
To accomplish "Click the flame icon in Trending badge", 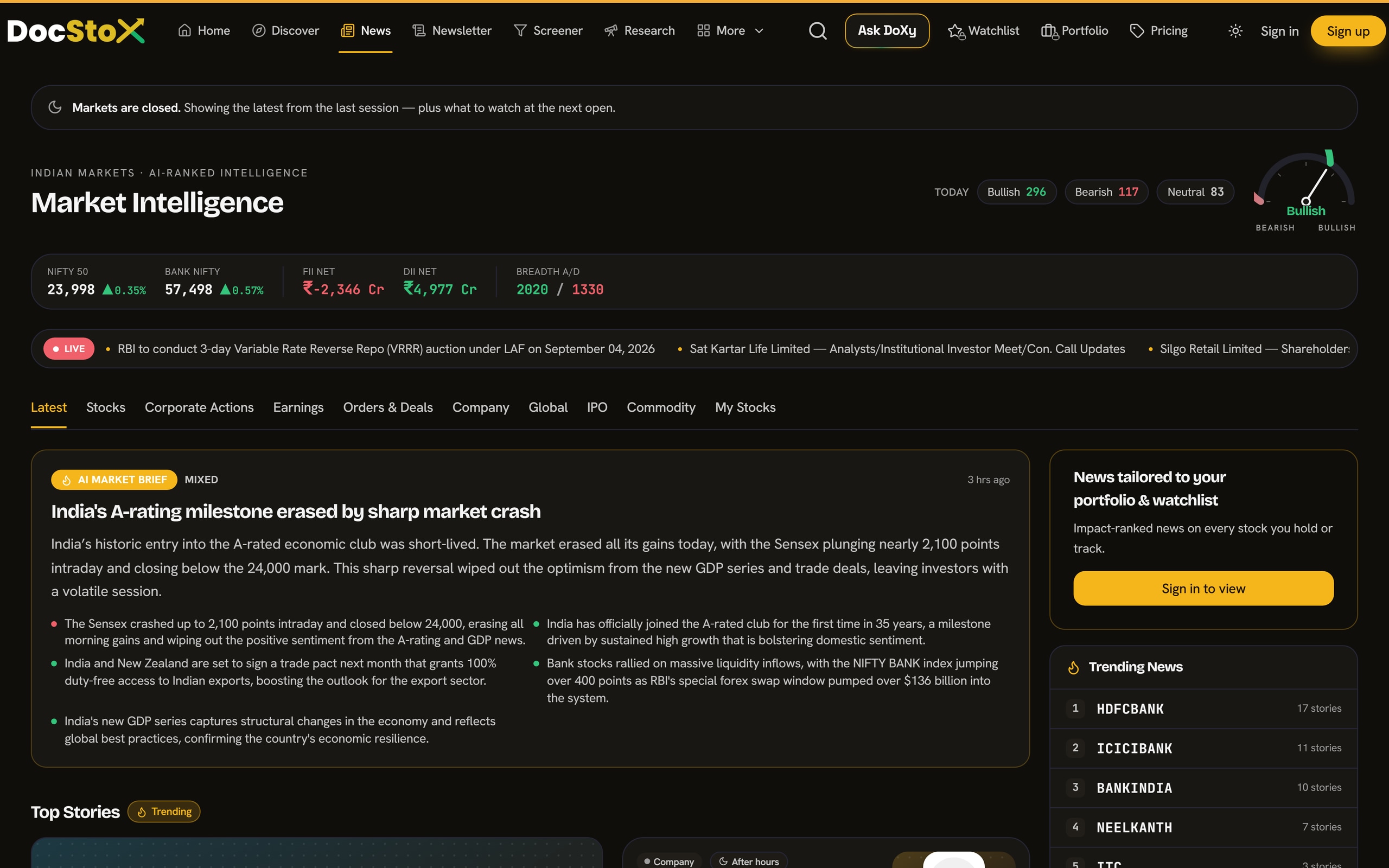I will (142, 812).
